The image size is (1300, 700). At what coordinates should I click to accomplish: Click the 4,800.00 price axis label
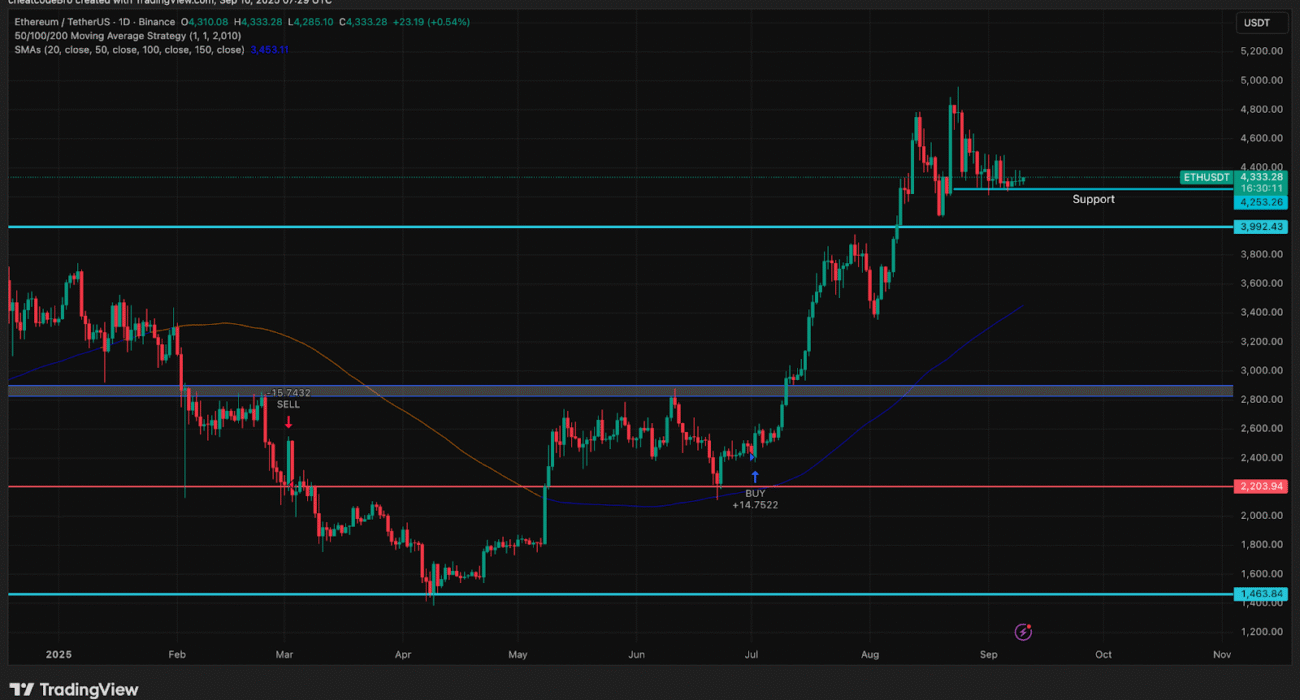(1263, 109)
